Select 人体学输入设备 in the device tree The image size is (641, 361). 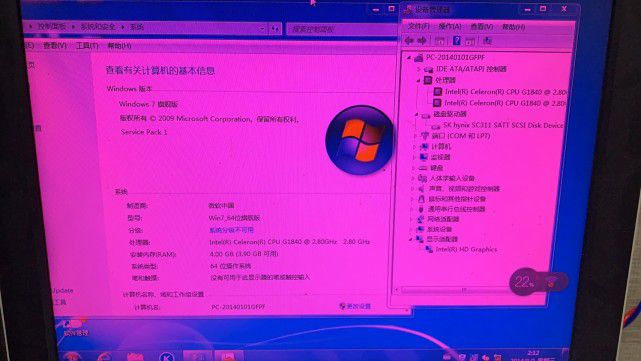coord(452,178)
